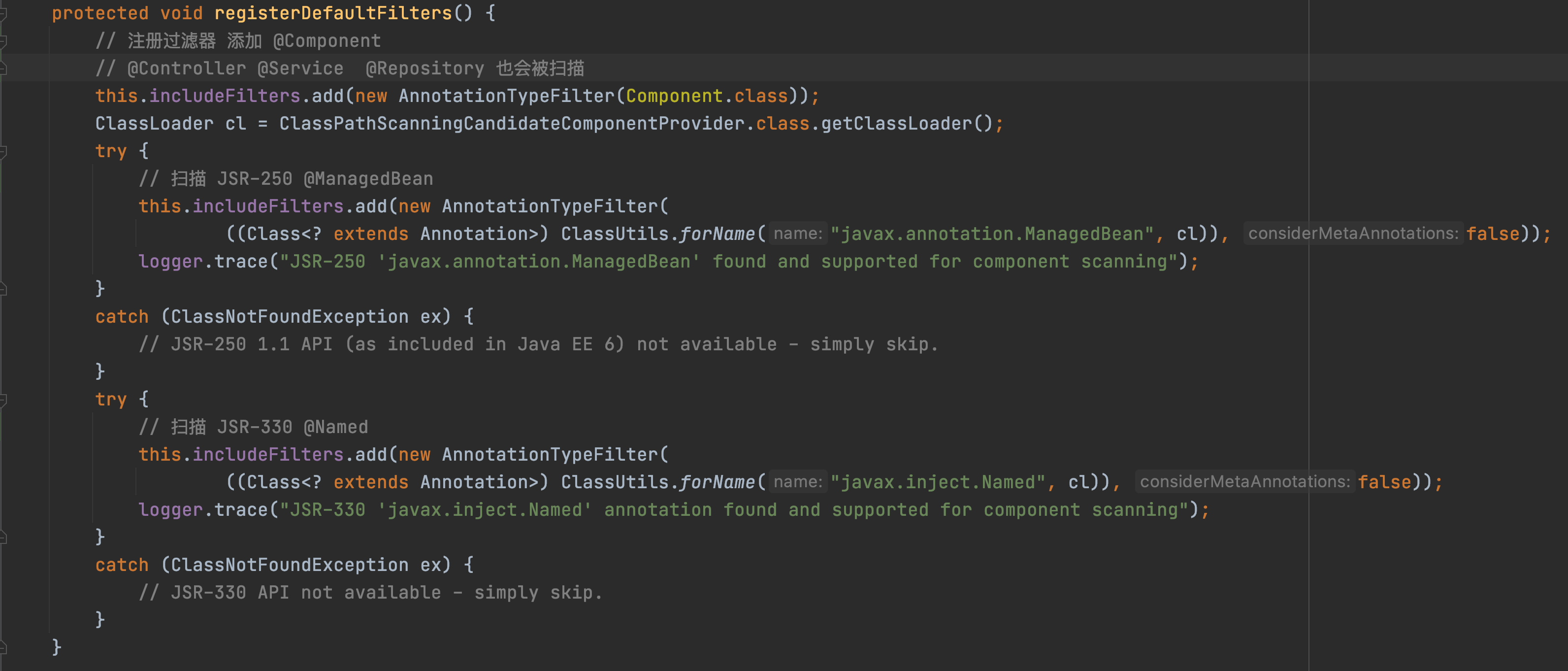Click the registerDefaultFilters method name

pos(333,13)
